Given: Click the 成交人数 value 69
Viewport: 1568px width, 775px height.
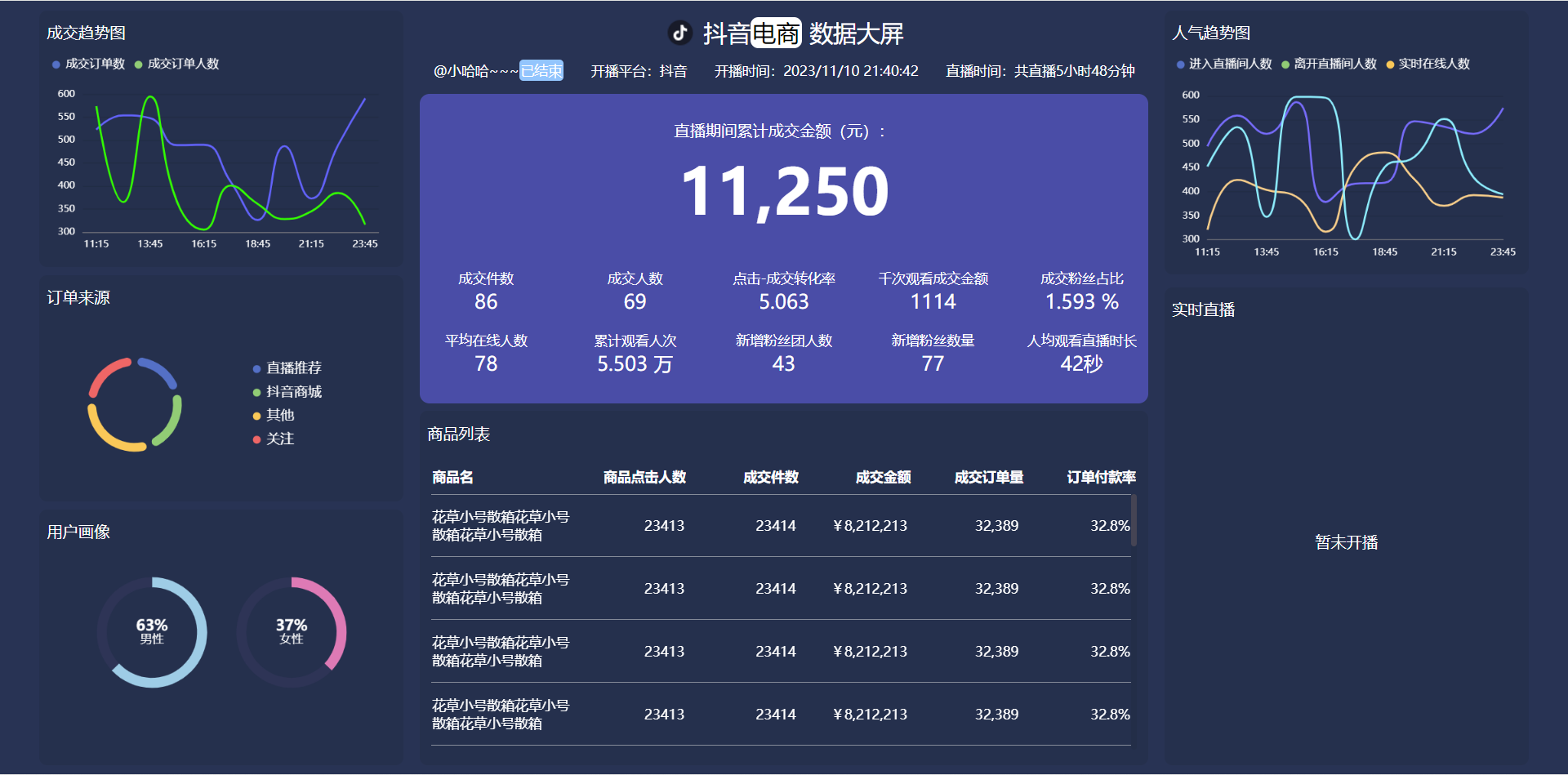Looking at the screenshot, I should point(635,302).
